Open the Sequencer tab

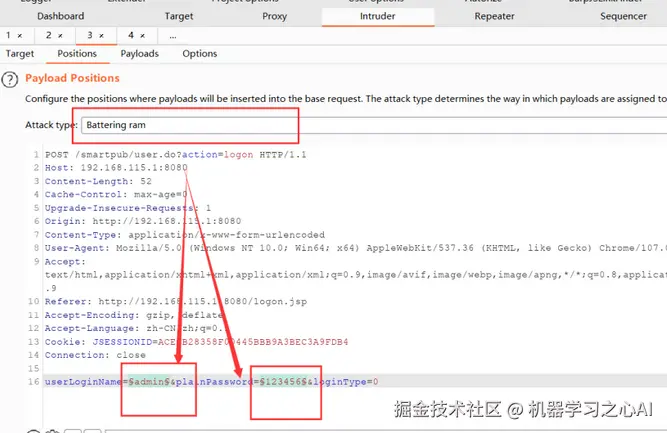pyautogui.click(x=623, y=16)
